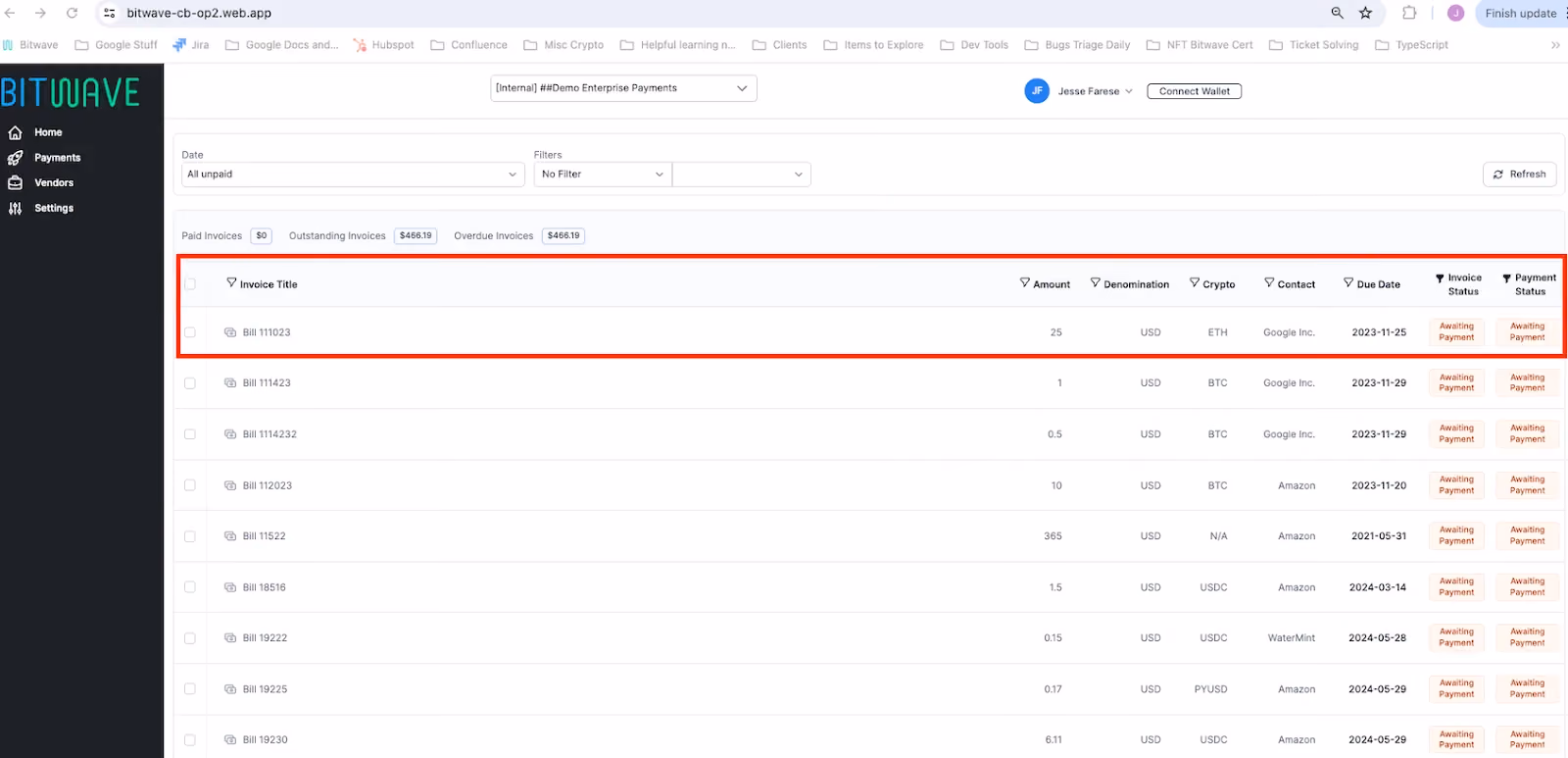Click the browser back arrow
Image resolution: width=1568 pixels, height=758 pixels.
(x=10, y=13)
